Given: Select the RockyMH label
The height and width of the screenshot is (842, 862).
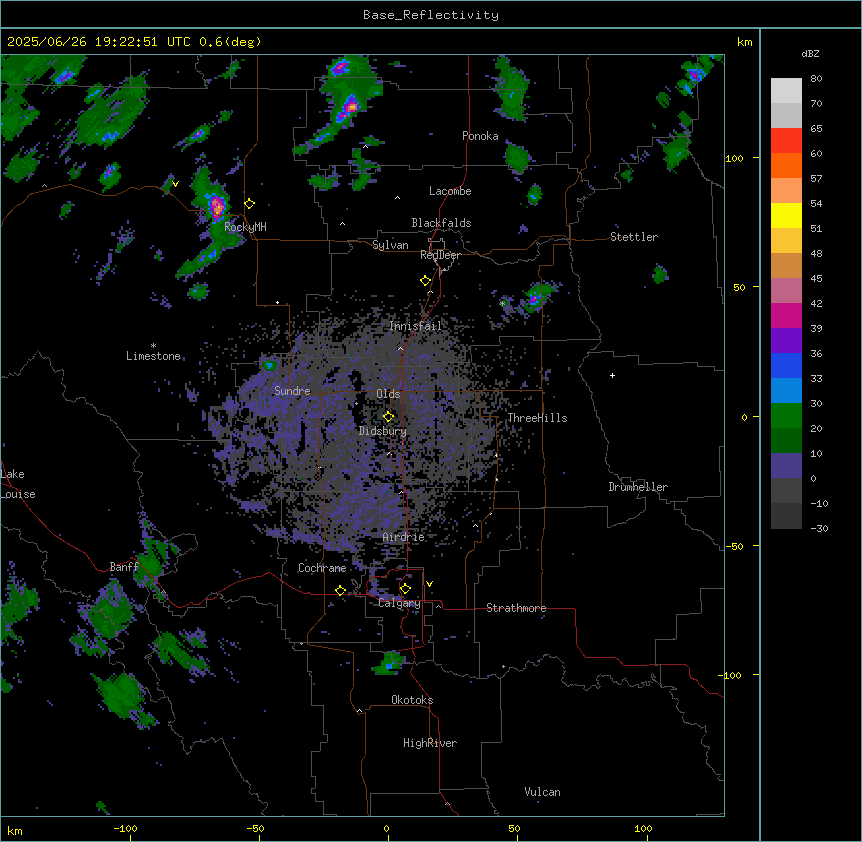Looking at the screenshot, I should [245, 227].
